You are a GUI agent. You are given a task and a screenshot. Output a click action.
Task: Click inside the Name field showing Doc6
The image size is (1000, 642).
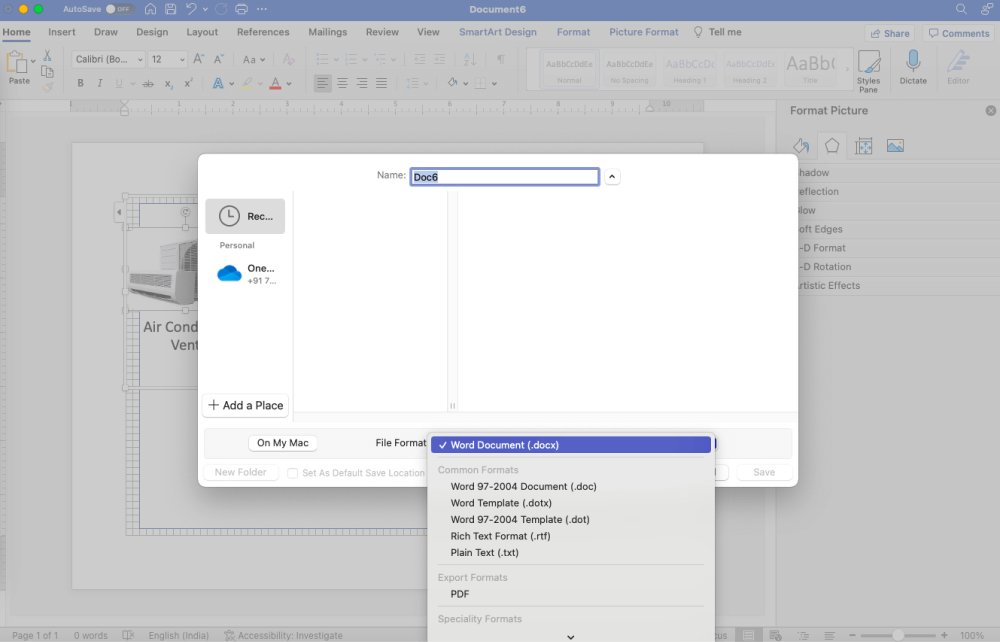click(x=504, y=176)
